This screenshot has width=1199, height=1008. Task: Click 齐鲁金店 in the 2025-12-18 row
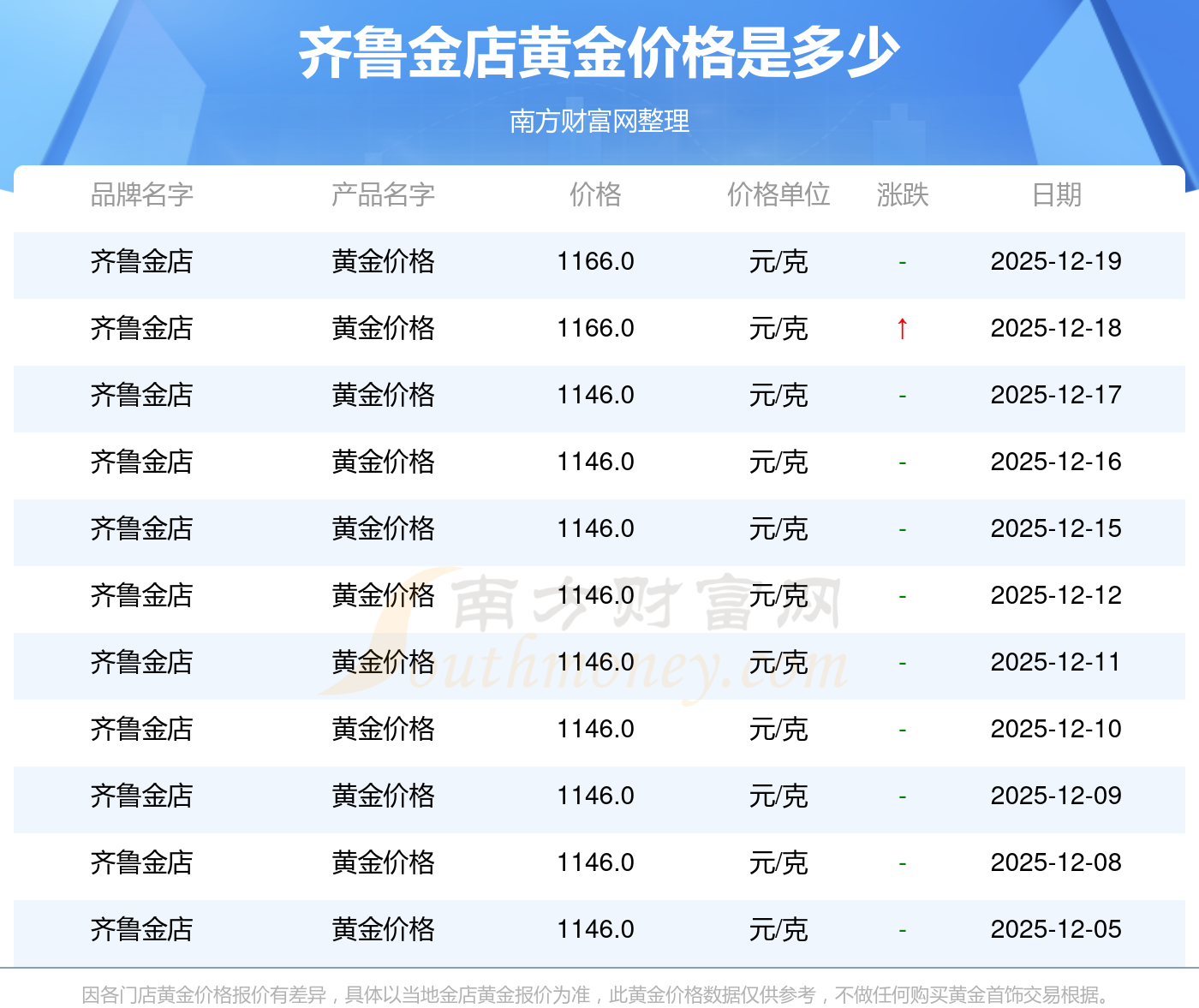tap(142, 328)
